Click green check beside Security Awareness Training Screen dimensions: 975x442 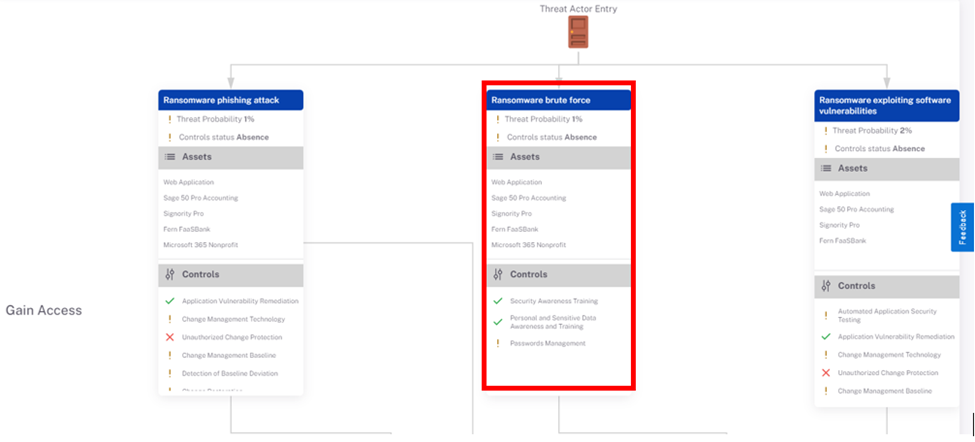497,301
